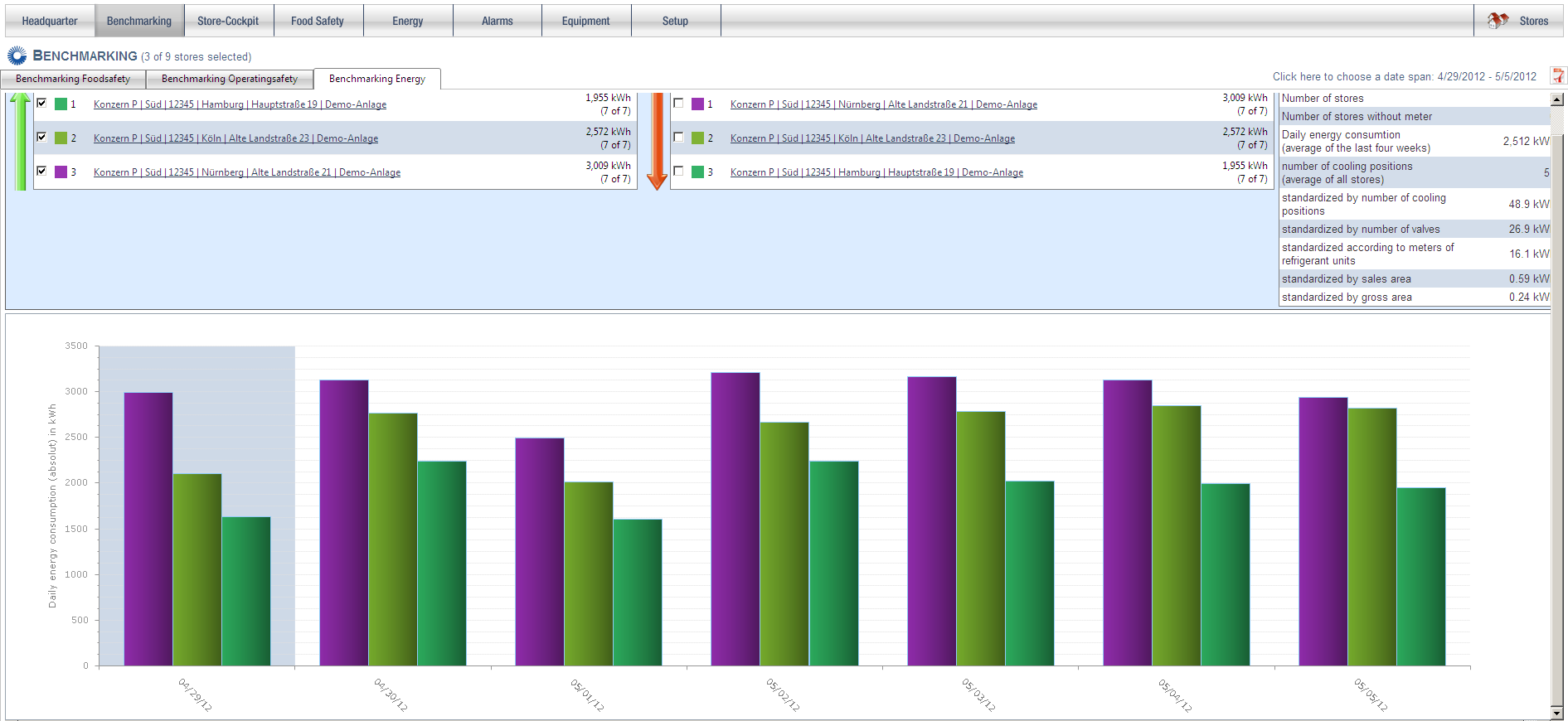Open Hamburg Hauptstraße 19 link in right list

point(876,172)
